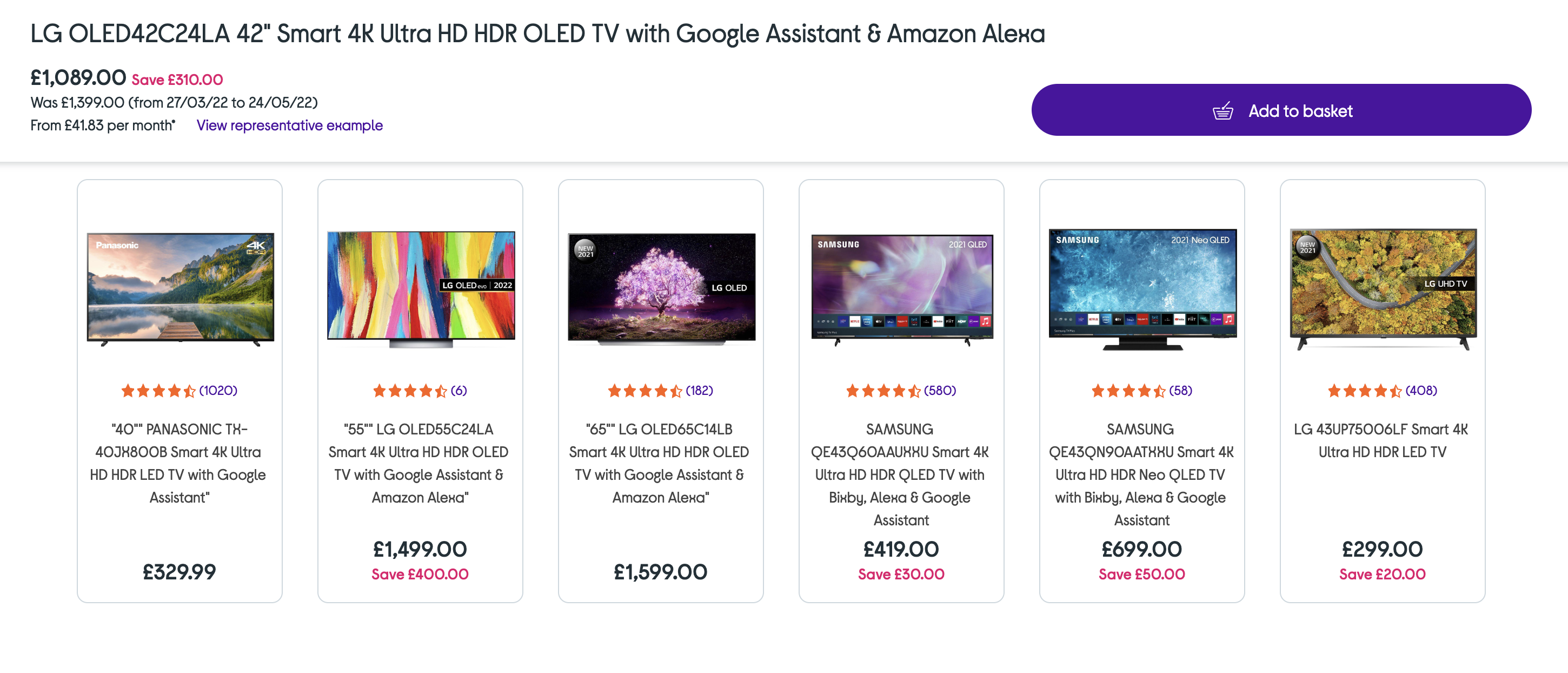
Task: Open the View representative example link
Action: click(289, 126)
